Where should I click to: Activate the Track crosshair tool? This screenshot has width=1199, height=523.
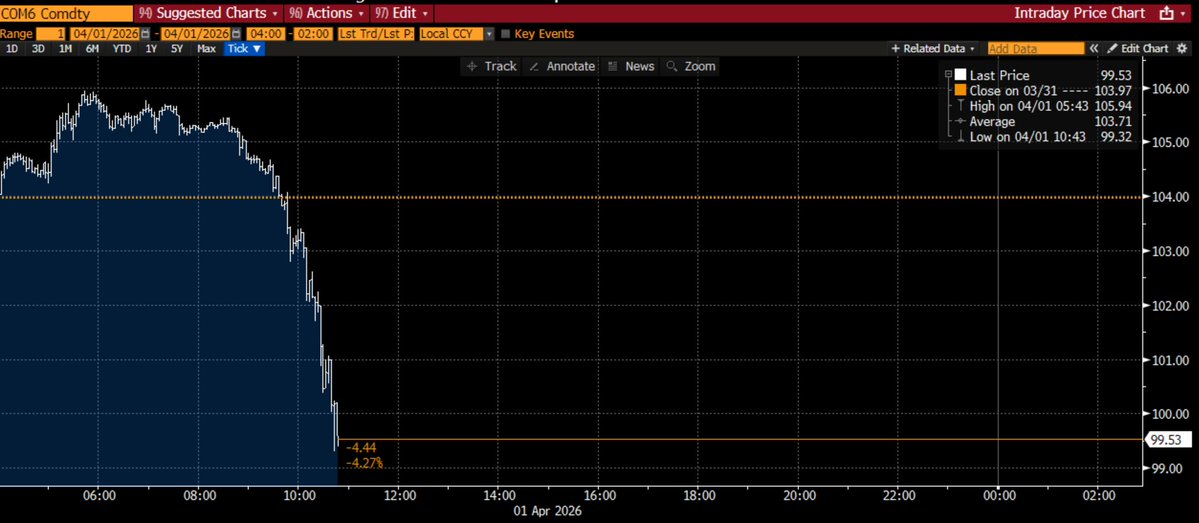coord(492,67)
